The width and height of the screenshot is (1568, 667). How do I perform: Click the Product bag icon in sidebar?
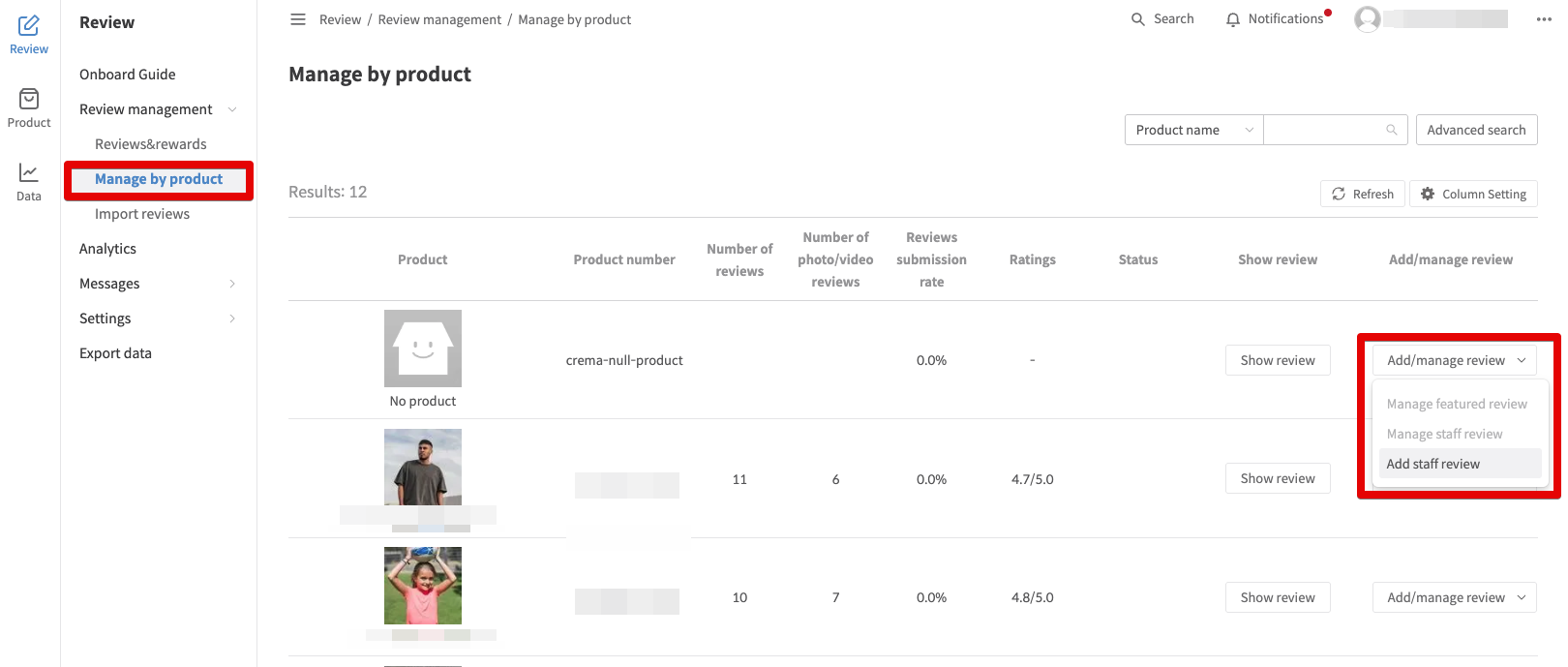coord(29,99)
